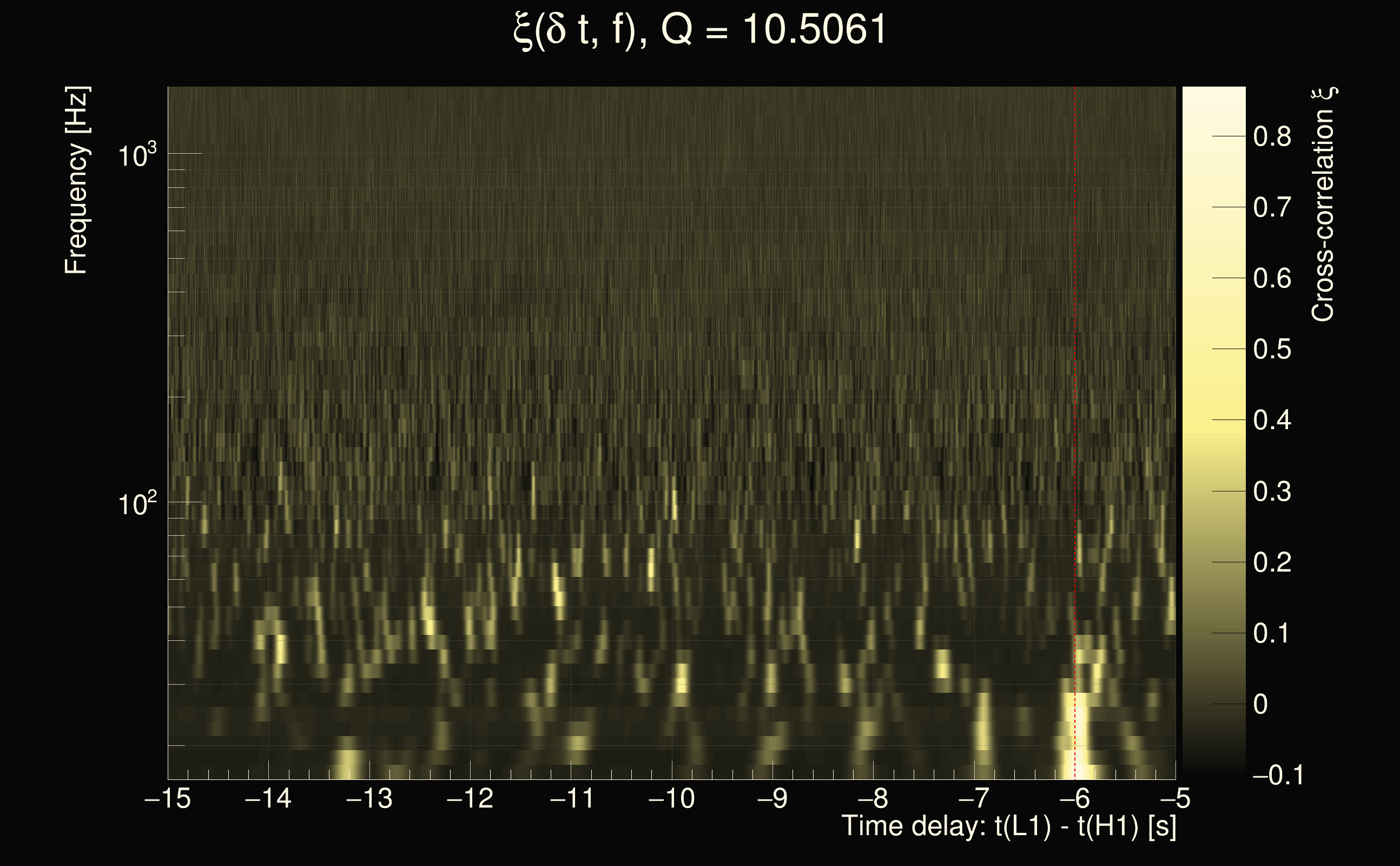Click the 10^3 frequency tick label
The image size is (1400, 866).
point(137,155)
